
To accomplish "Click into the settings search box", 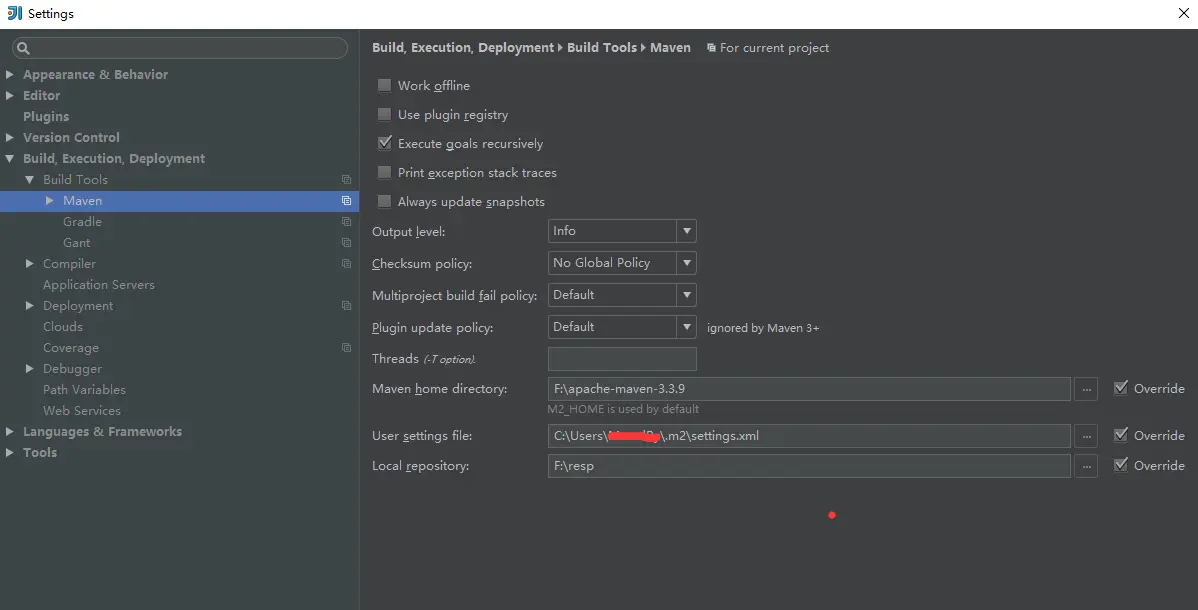I will pos(180,48).
